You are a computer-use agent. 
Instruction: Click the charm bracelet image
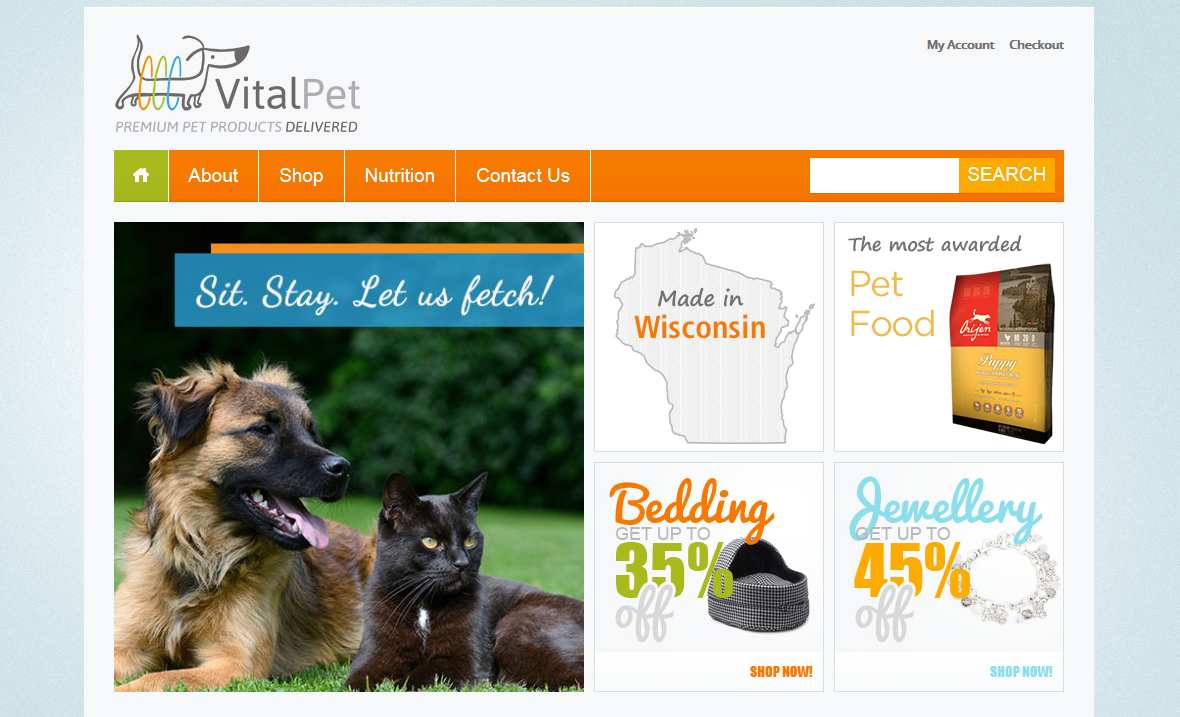pos(1007,578)
